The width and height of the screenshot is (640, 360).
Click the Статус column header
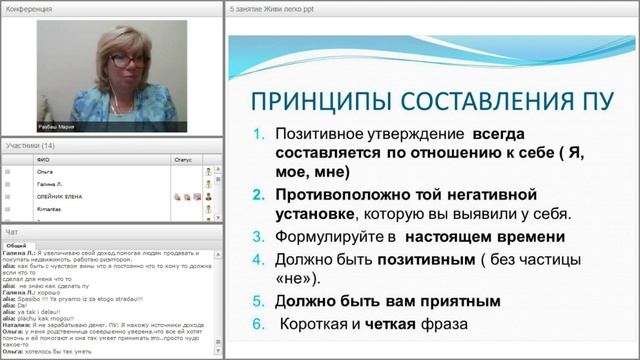[x=186, y=160]
